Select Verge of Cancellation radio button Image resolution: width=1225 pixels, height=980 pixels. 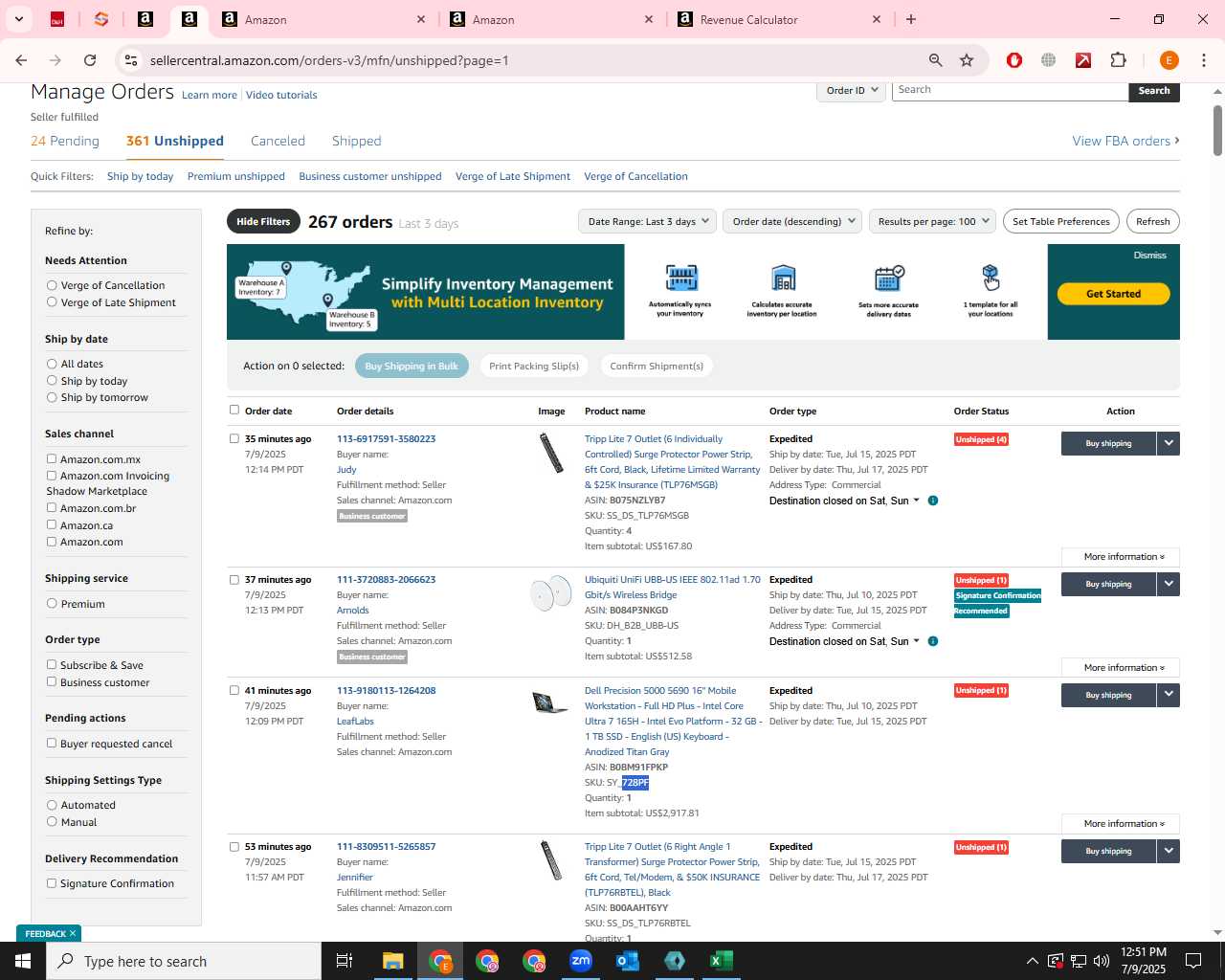(52, 285)
